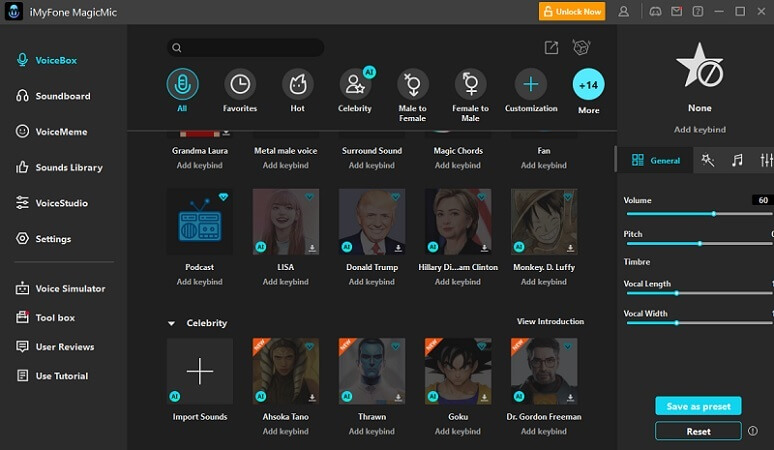The width and height of the screenshot is (774, 450).
Task: Select the Ahsoka Tano voice
Action: coord(286,371)
